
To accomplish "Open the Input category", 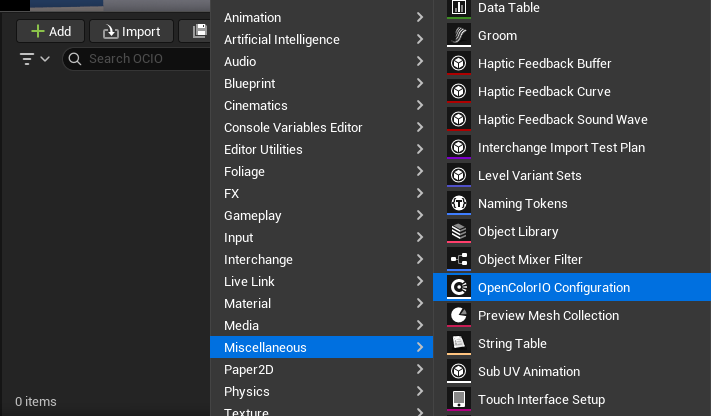I will coord(321,237).
